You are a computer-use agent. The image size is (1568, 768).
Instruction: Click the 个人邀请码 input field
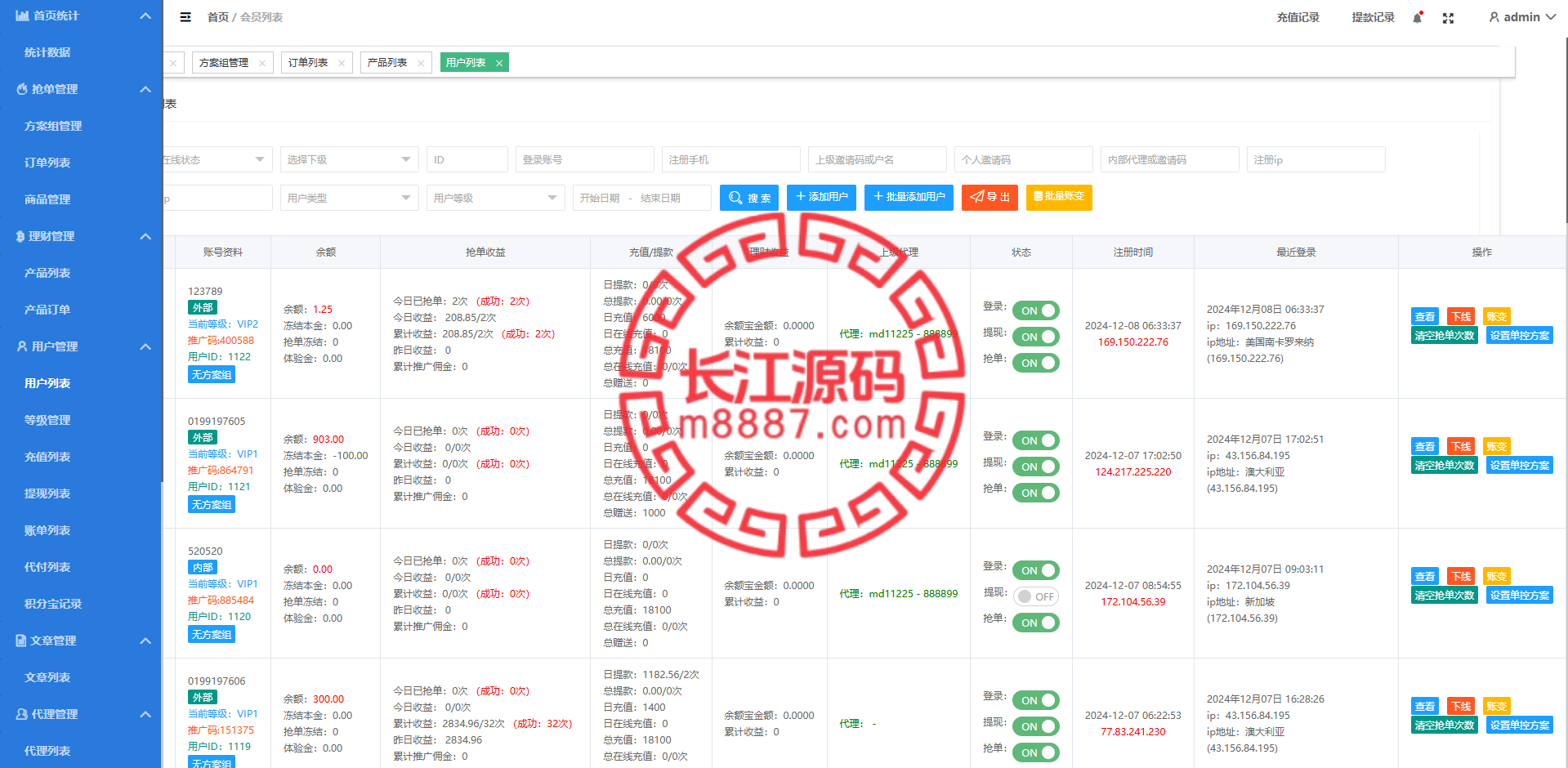coord(1024,159)
